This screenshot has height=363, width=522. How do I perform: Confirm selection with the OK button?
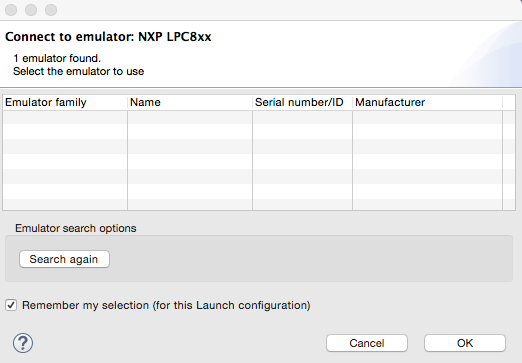coord(465,343)
